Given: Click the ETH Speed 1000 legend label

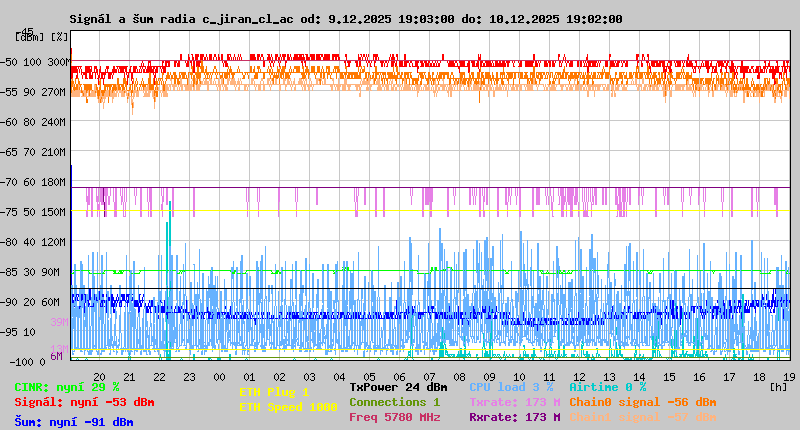Looking at the screenshot, I should click(288, 407).
